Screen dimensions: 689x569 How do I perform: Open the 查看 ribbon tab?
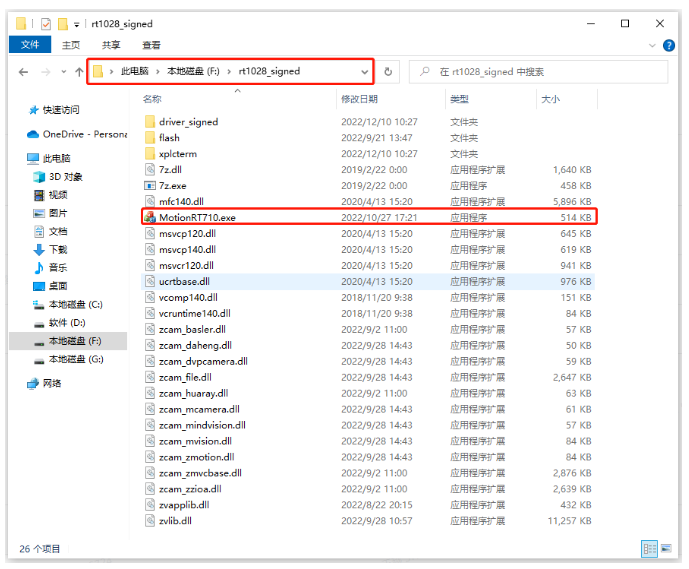(x=152, y=45)
